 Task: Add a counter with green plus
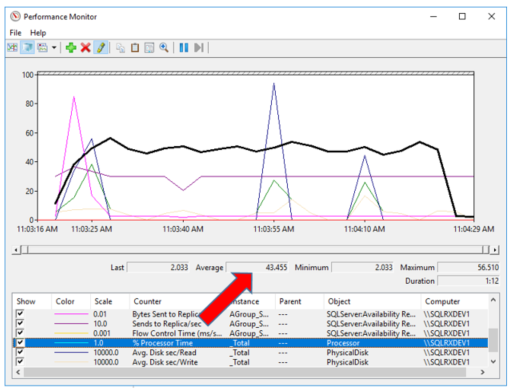71,48
